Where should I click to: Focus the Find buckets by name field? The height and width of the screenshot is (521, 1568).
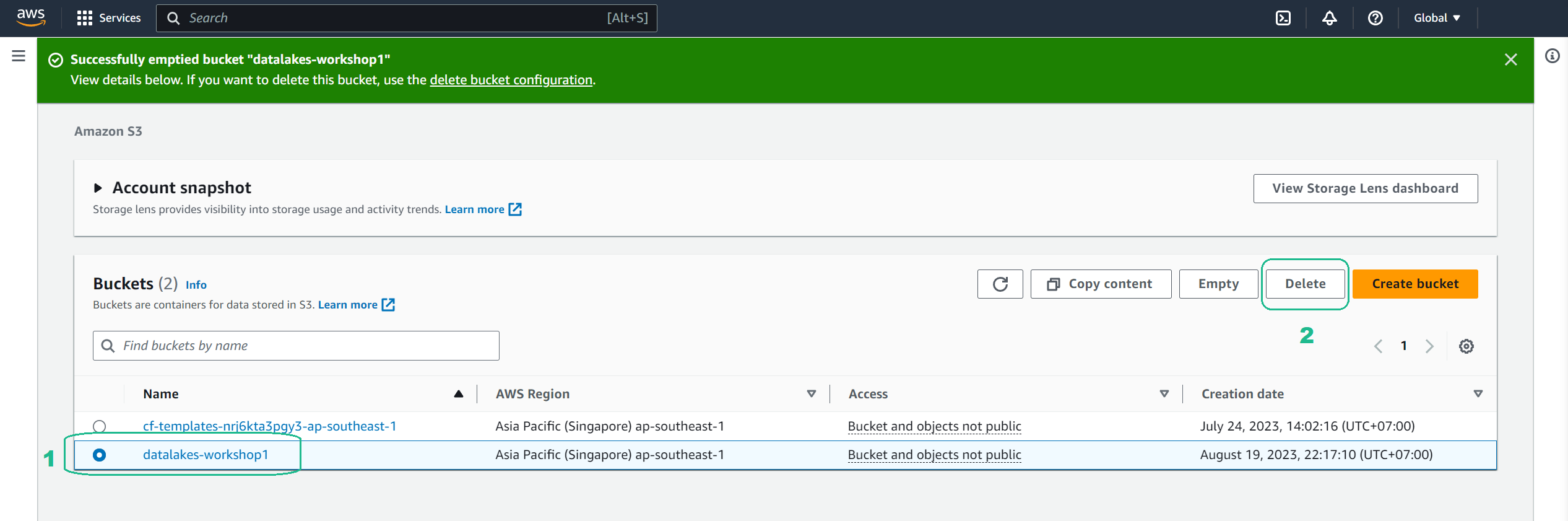[296, 346]
